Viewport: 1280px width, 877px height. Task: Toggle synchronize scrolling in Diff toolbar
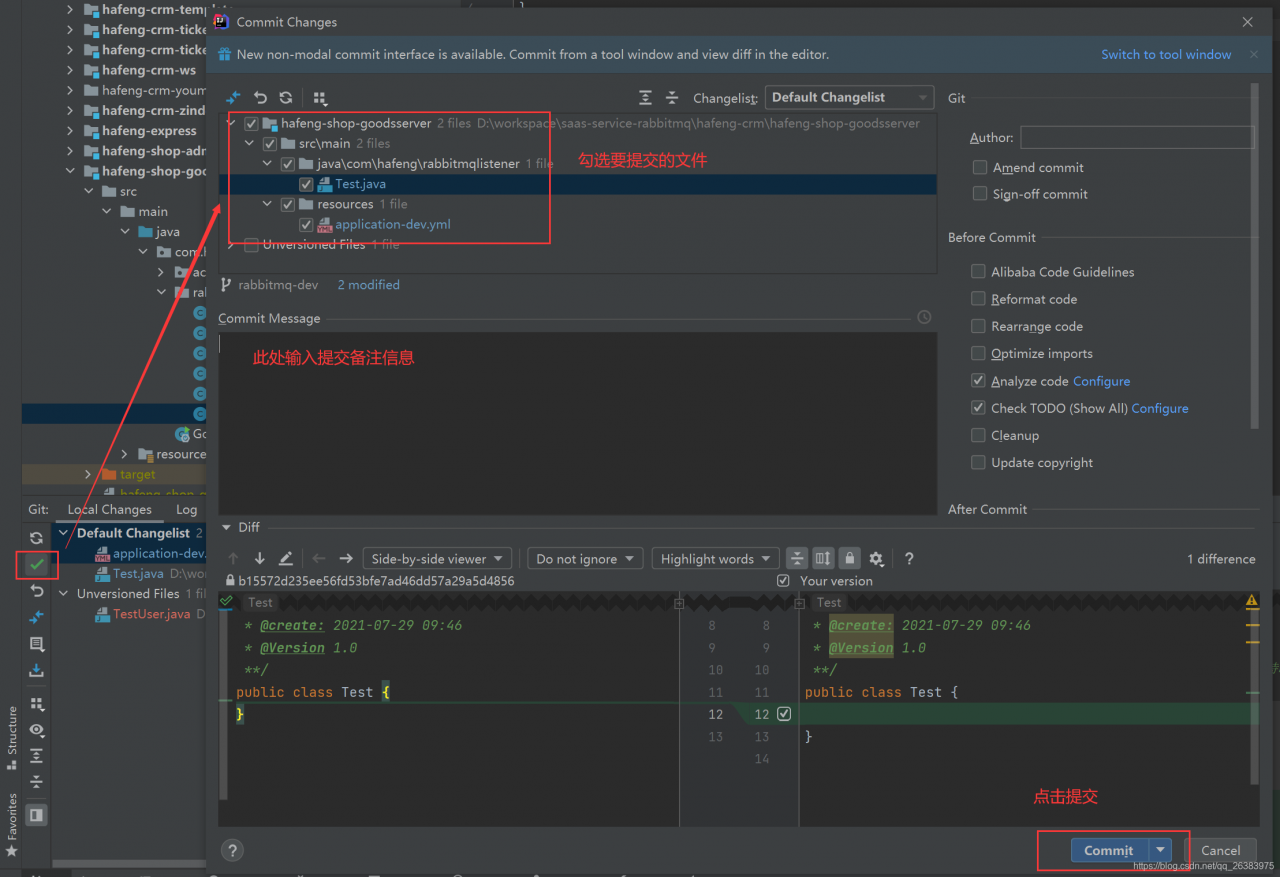823,559
